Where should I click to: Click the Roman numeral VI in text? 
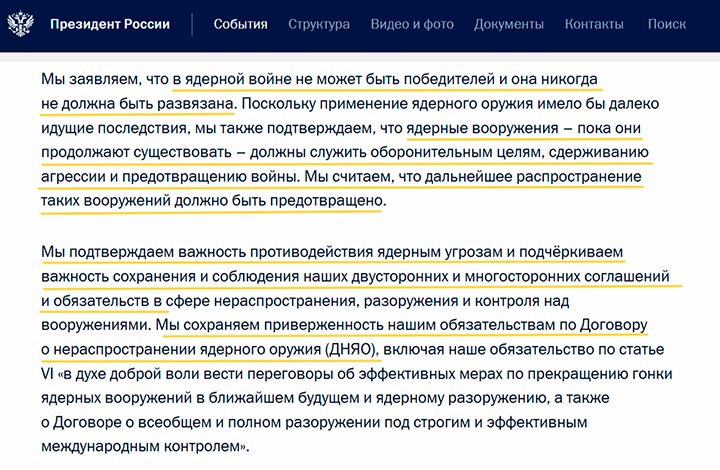[x=47, y=374]
